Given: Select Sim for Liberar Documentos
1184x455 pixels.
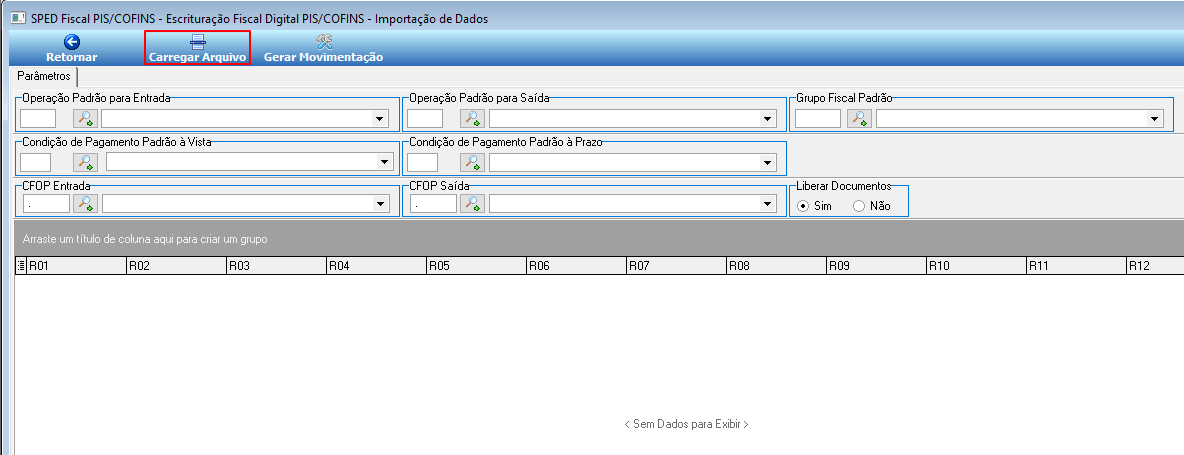Looking at the screenshot, I should pos(803,206).
